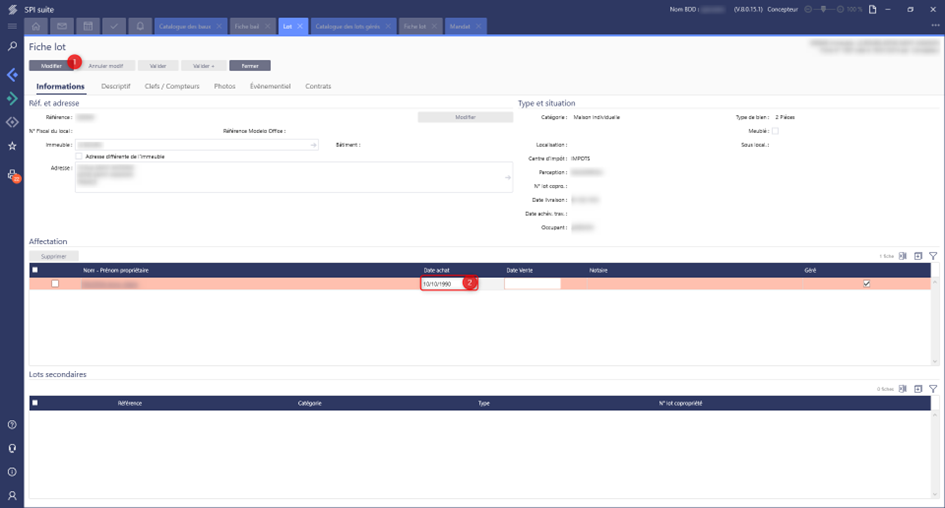945x508 pixels.
Task: Click the Date Vente input field
Action: point(532,284)
